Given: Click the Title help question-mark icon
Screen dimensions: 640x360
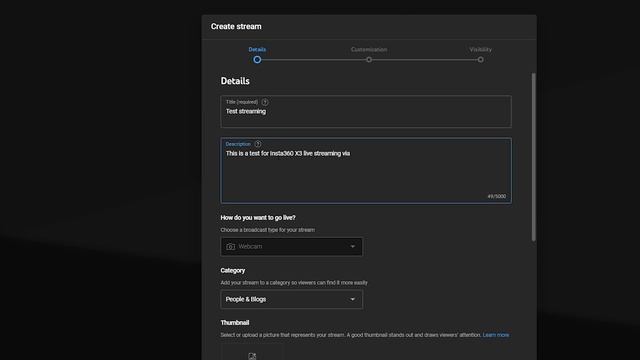Looking at the screenshot, I should click(265, 102).
